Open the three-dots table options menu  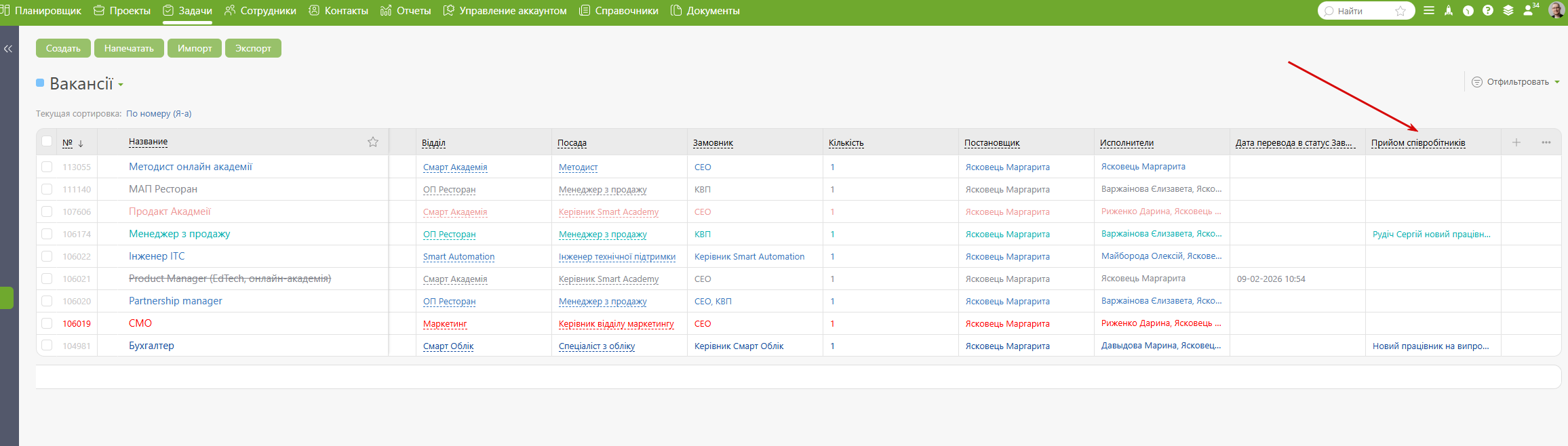[x=1546, y=142]
